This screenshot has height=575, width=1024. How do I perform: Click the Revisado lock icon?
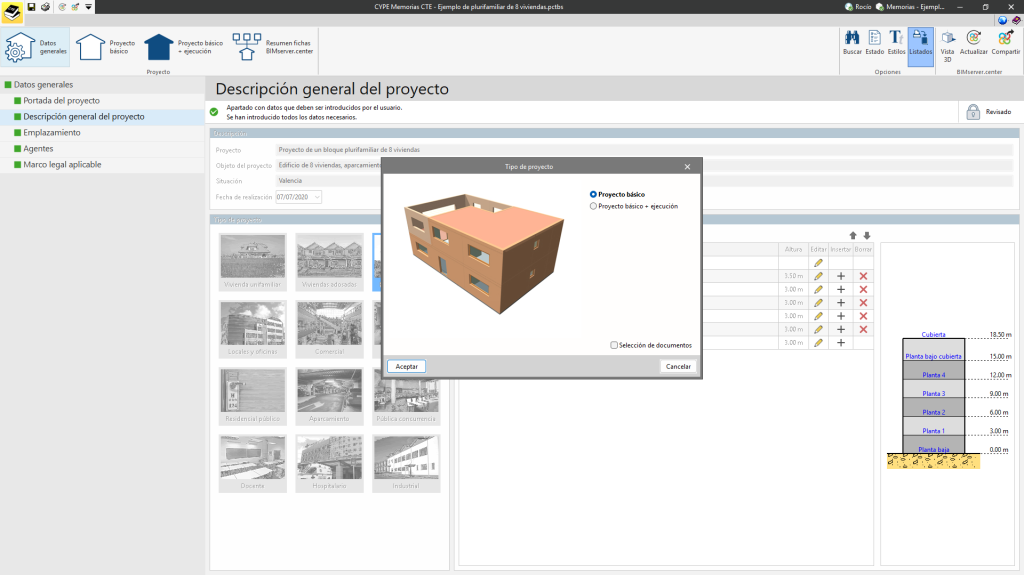pos(973,112)
